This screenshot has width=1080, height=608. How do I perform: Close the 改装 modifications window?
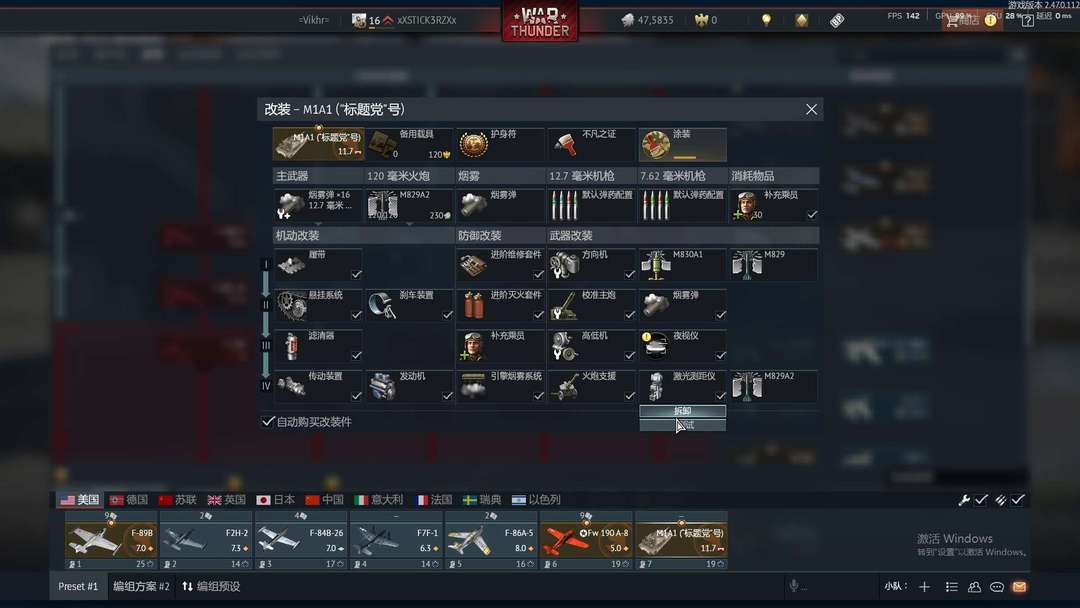[811, 109]
